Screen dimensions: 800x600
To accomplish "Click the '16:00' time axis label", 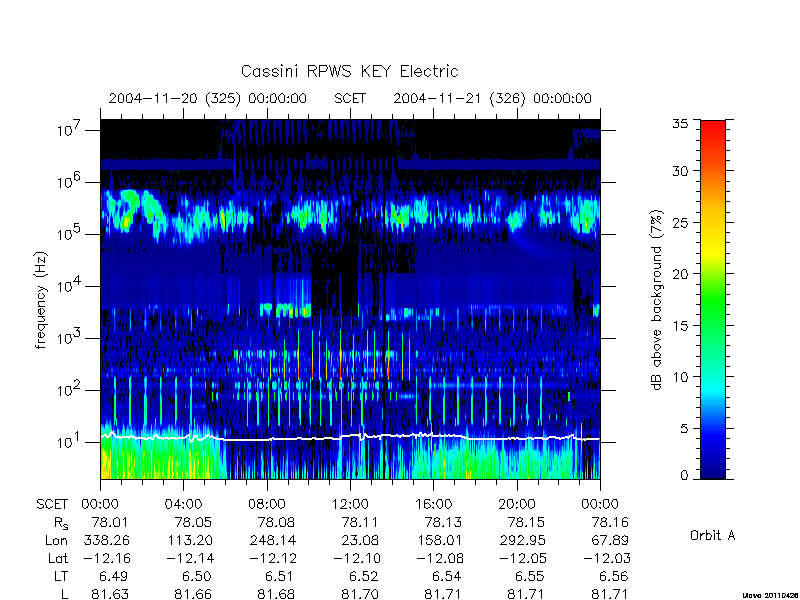I will click(433, 504).
